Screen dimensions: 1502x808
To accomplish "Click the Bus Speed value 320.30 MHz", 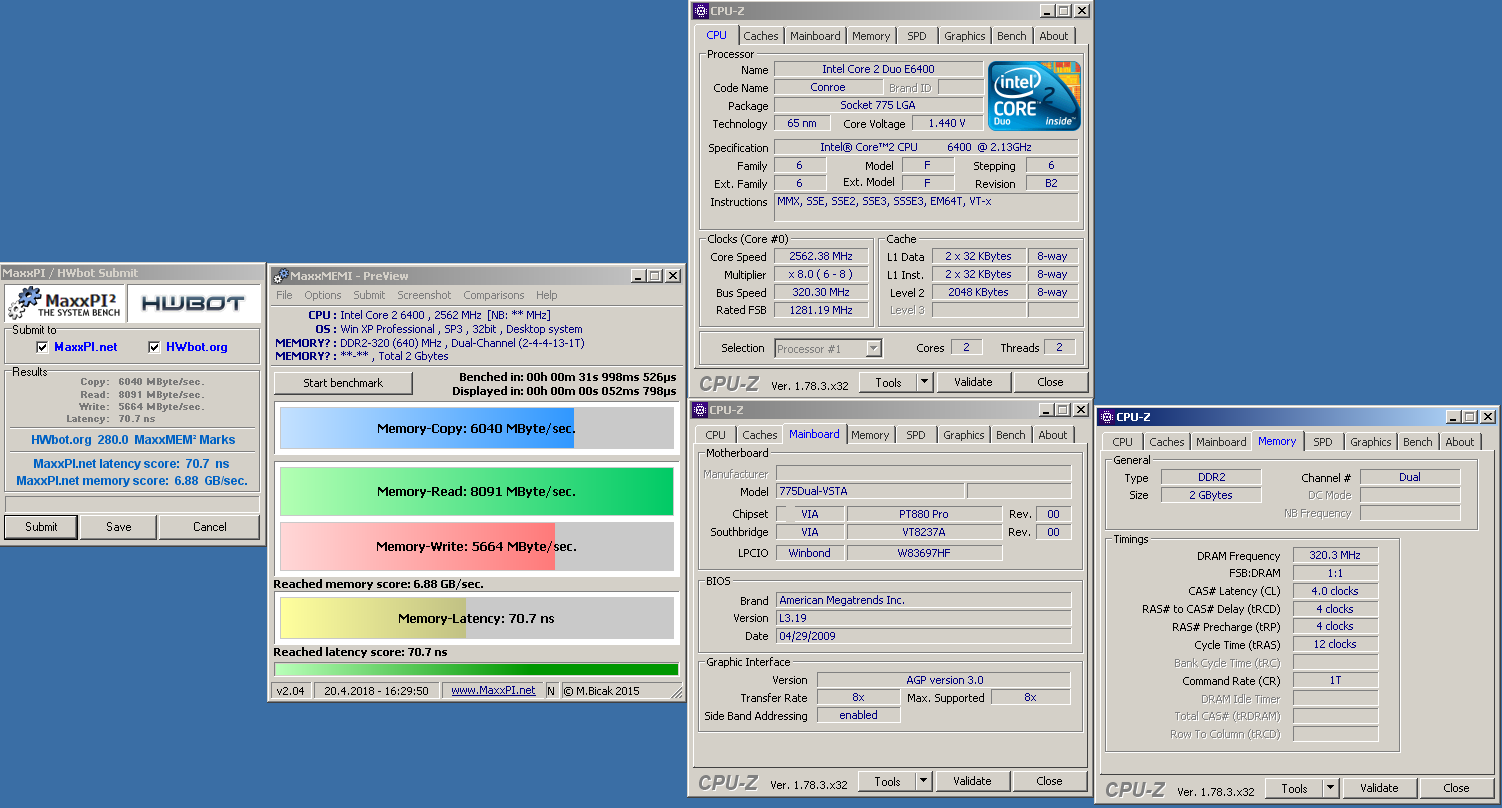I will pos(821,292).
